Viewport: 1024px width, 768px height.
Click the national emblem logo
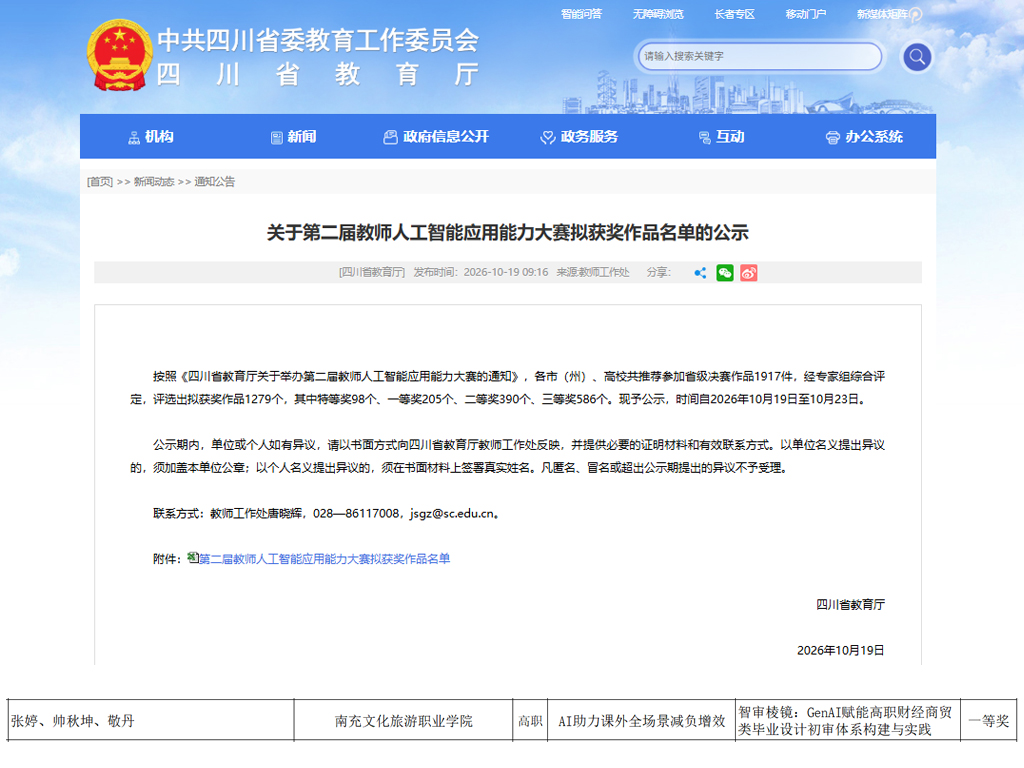tap(119, 56)
